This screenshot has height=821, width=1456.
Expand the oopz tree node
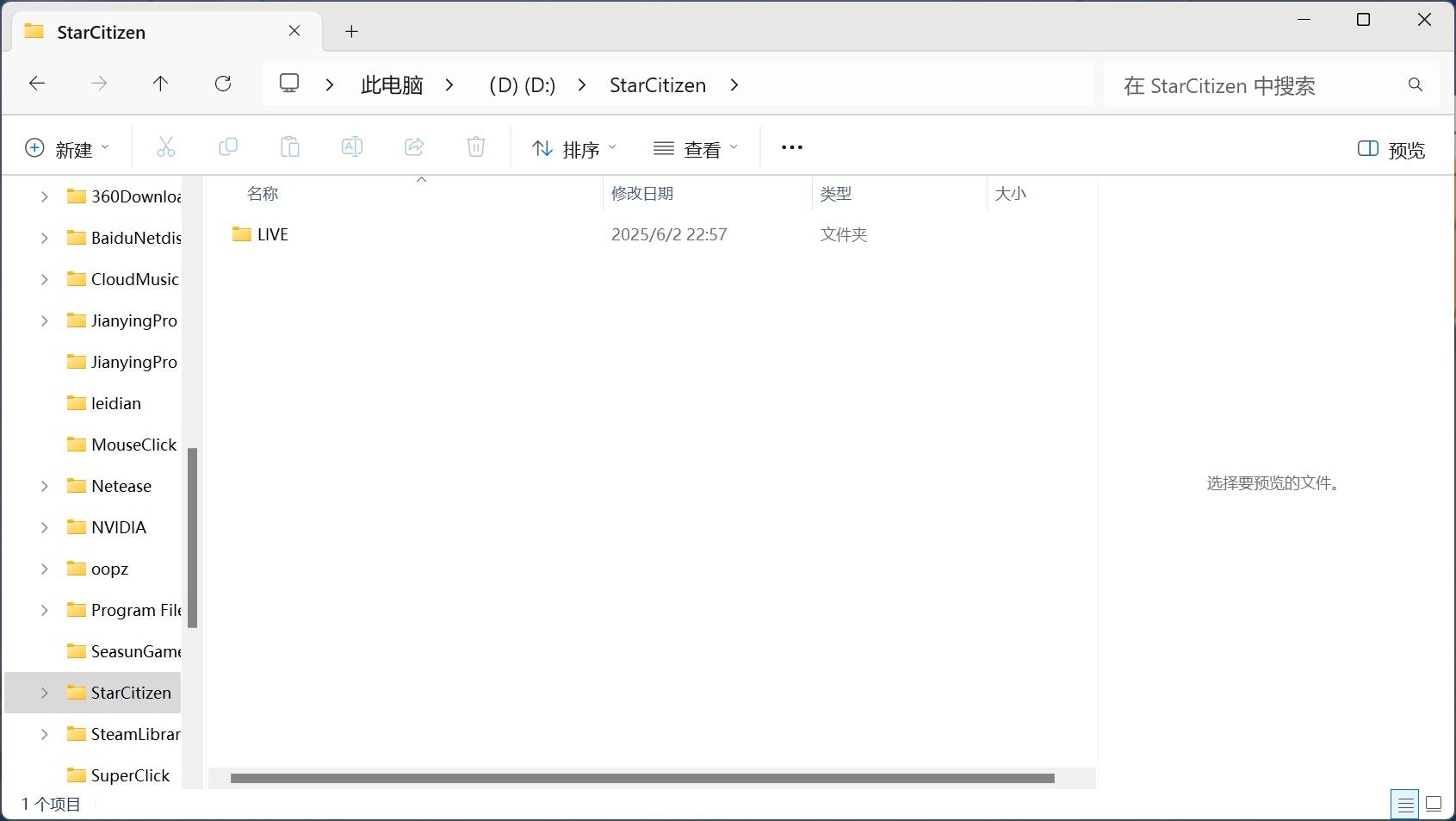click(x=45, y=569)
